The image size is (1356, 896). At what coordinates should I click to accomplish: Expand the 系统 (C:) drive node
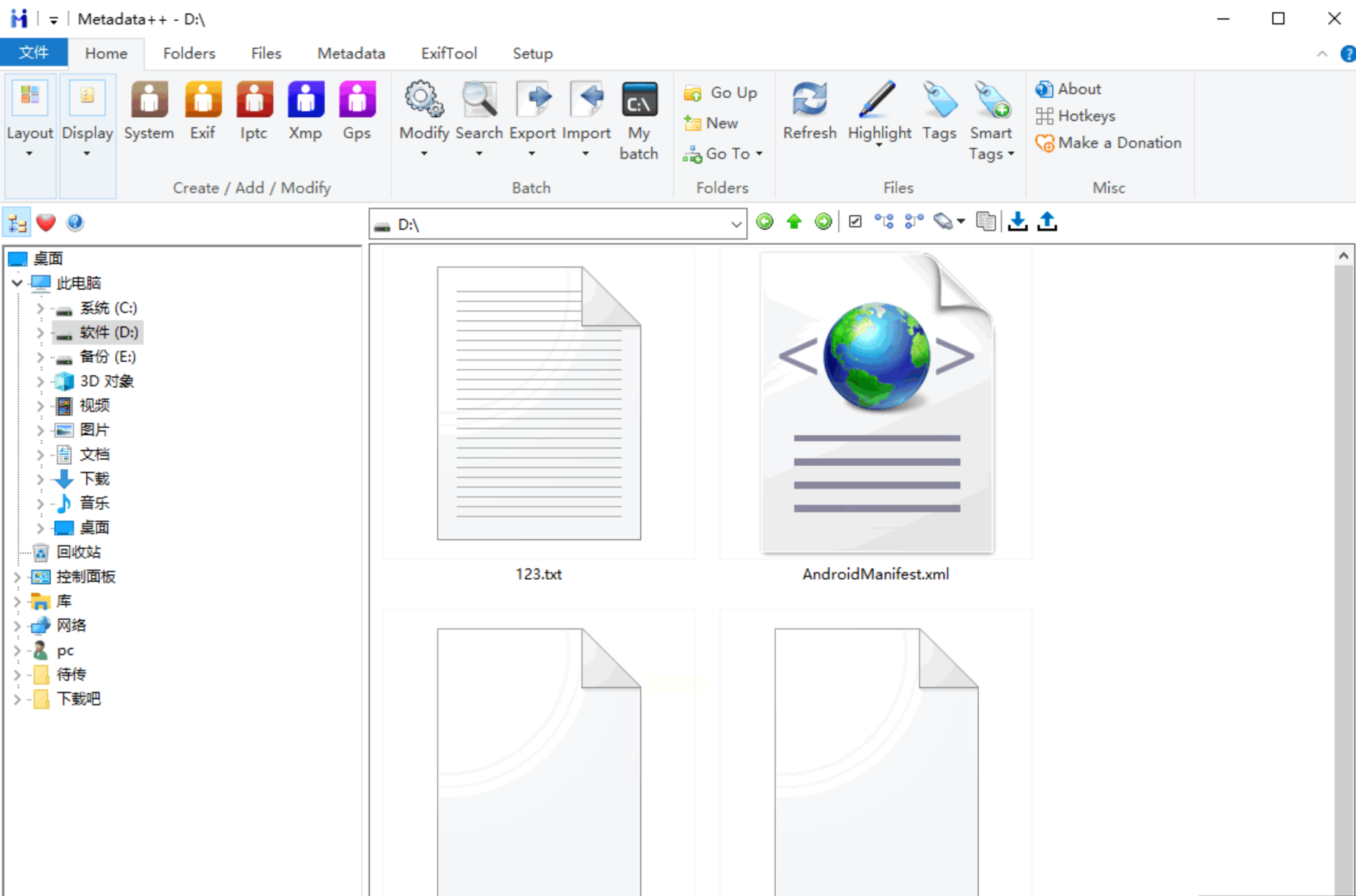(x=40, y=308)
